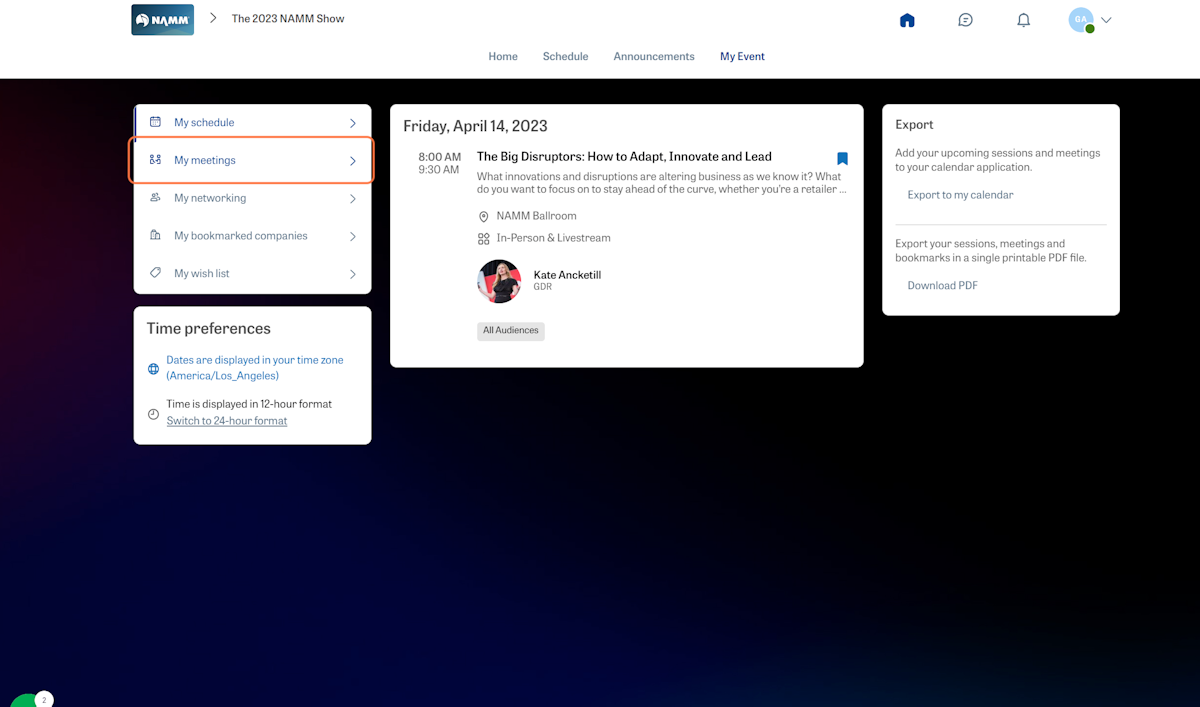Click the My wish list tag icon
Image resolution: width=1200 pixels, height=707 pixels.
tap(155, 273)
